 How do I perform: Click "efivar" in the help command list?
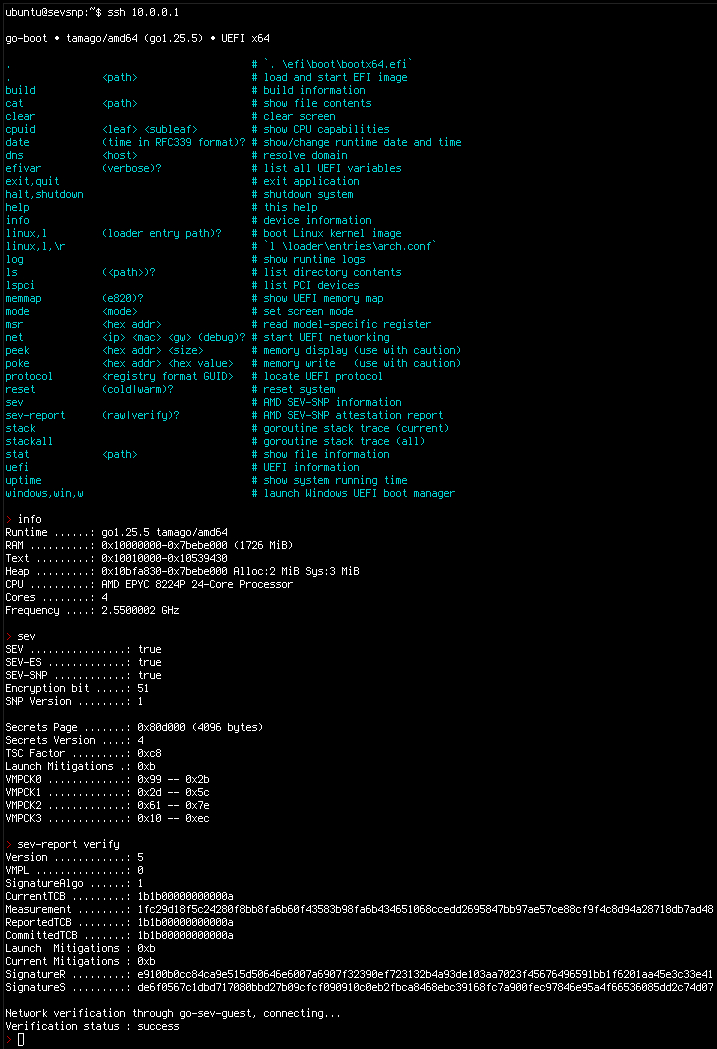[x=23, y=168]
